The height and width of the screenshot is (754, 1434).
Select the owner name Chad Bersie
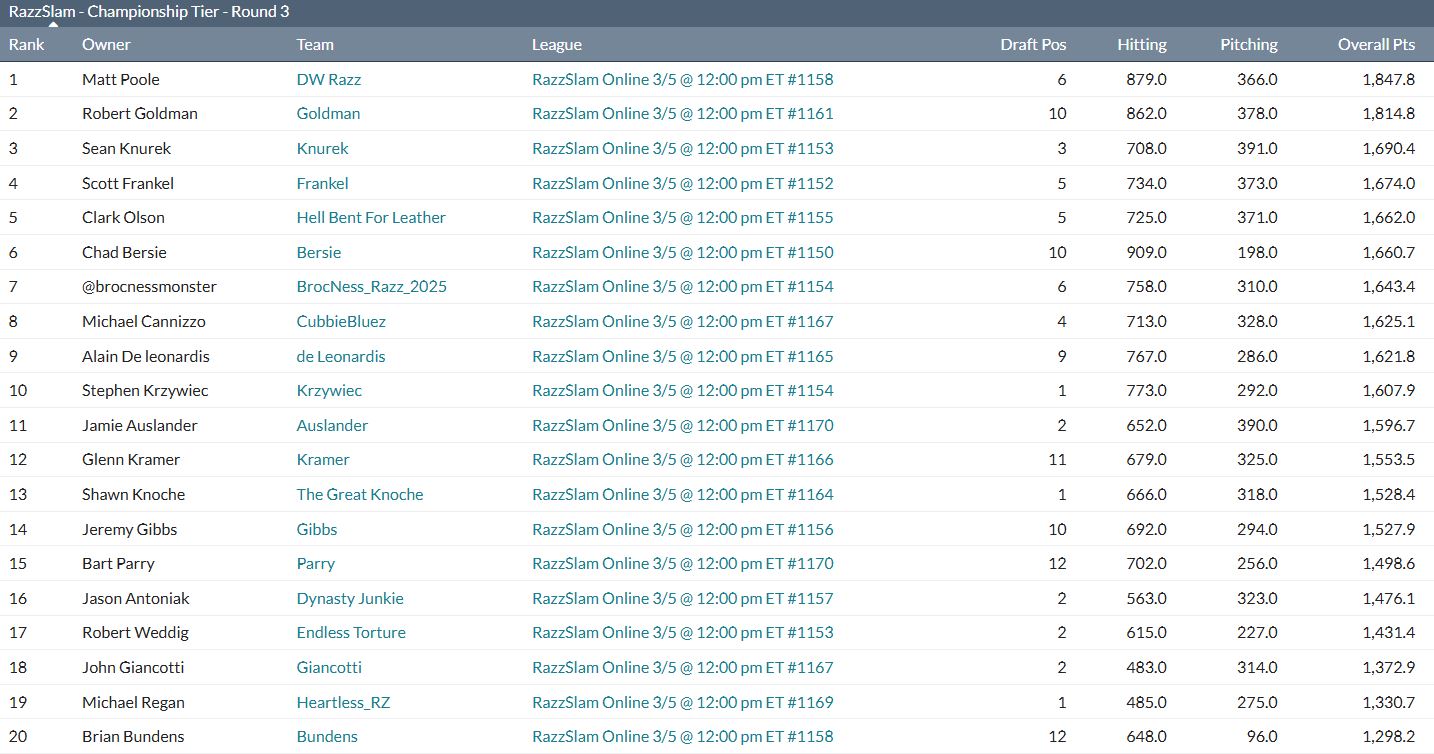(x=124, y=252)
